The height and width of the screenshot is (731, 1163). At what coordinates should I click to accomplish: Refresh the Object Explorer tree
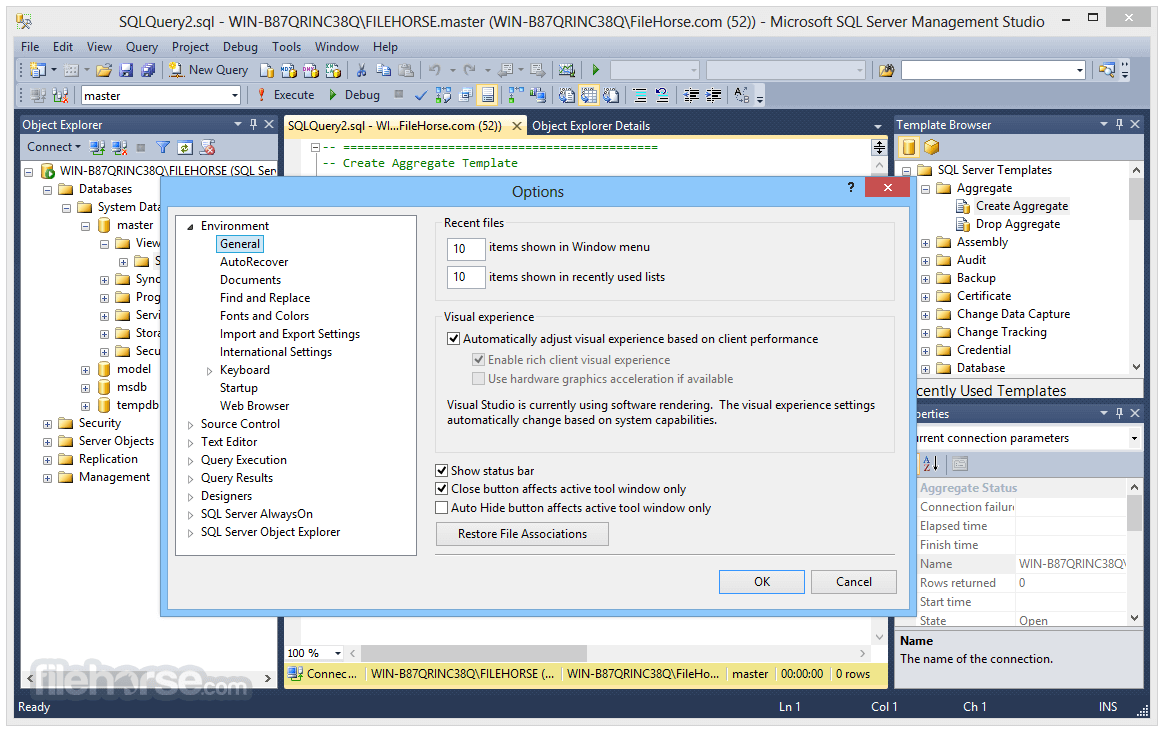click(x=185, y=147)
